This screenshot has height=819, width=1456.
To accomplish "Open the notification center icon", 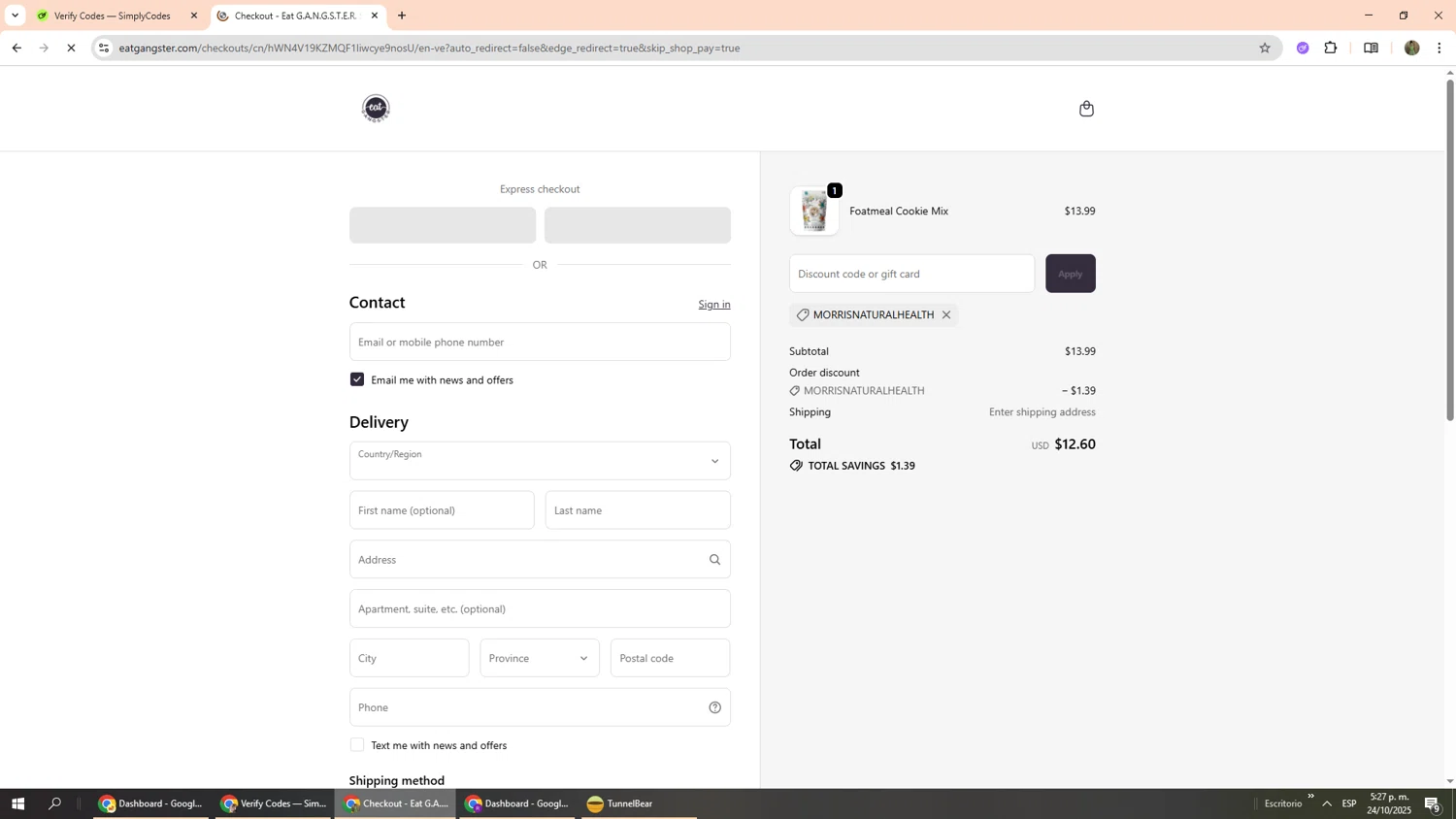I will click(1433, 803).
